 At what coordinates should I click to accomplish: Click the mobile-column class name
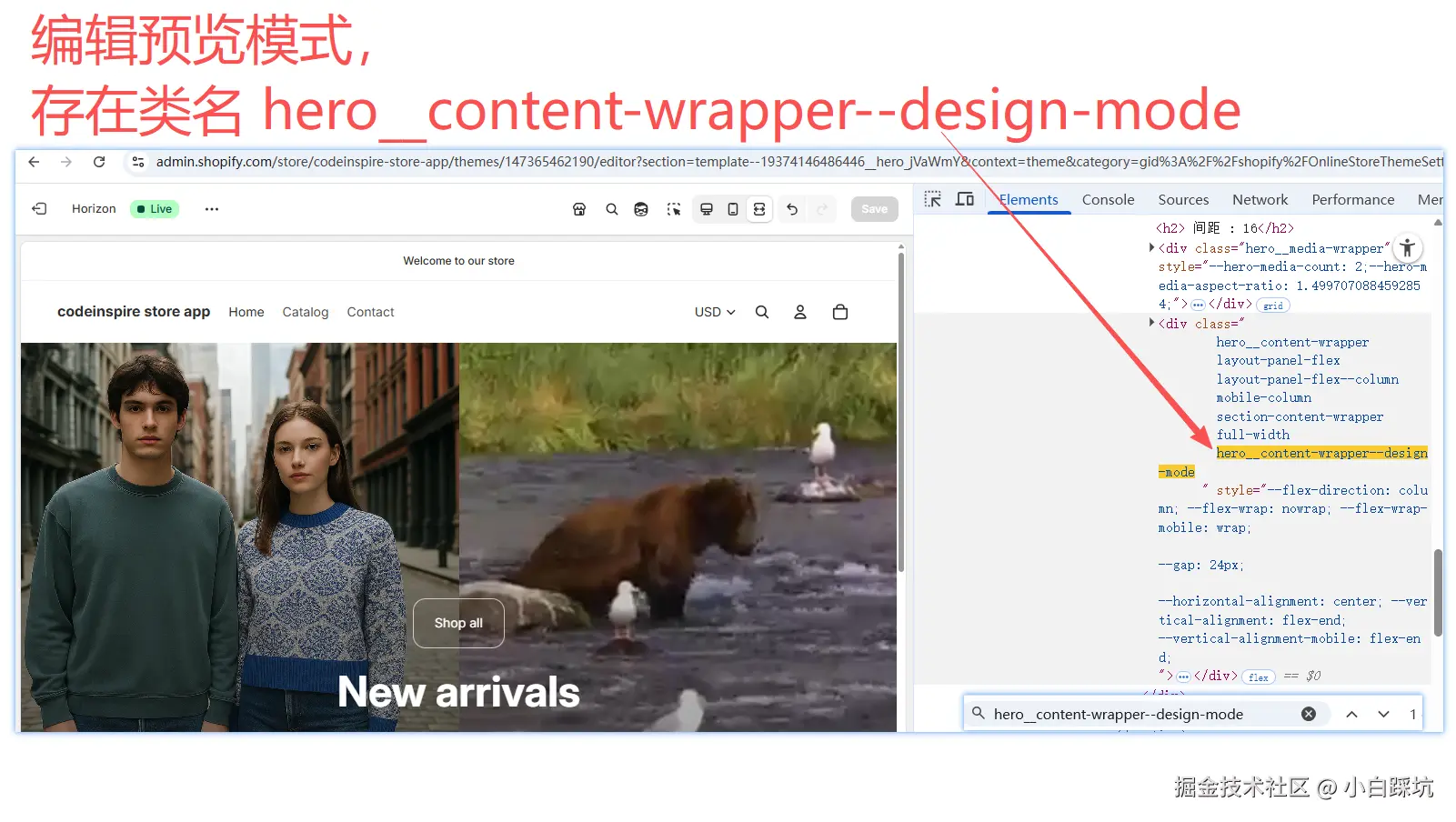pyautogui.click(x=1264, y=397)
